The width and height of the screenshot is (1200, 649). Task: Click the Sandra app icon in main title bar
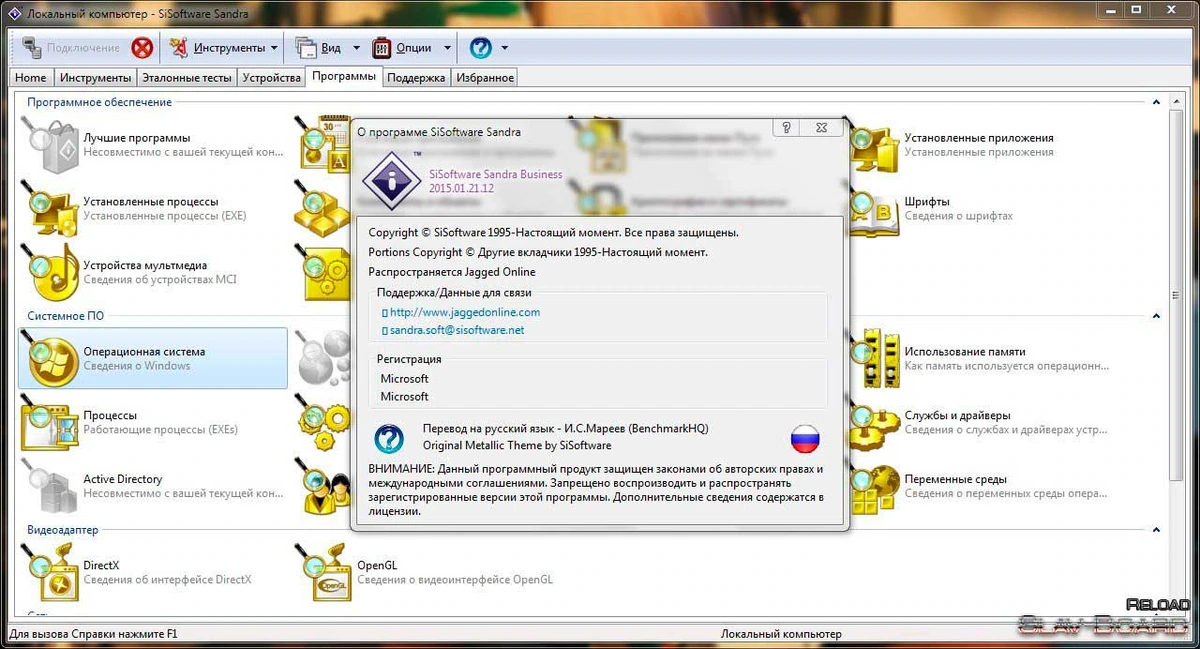click(15, 12)
